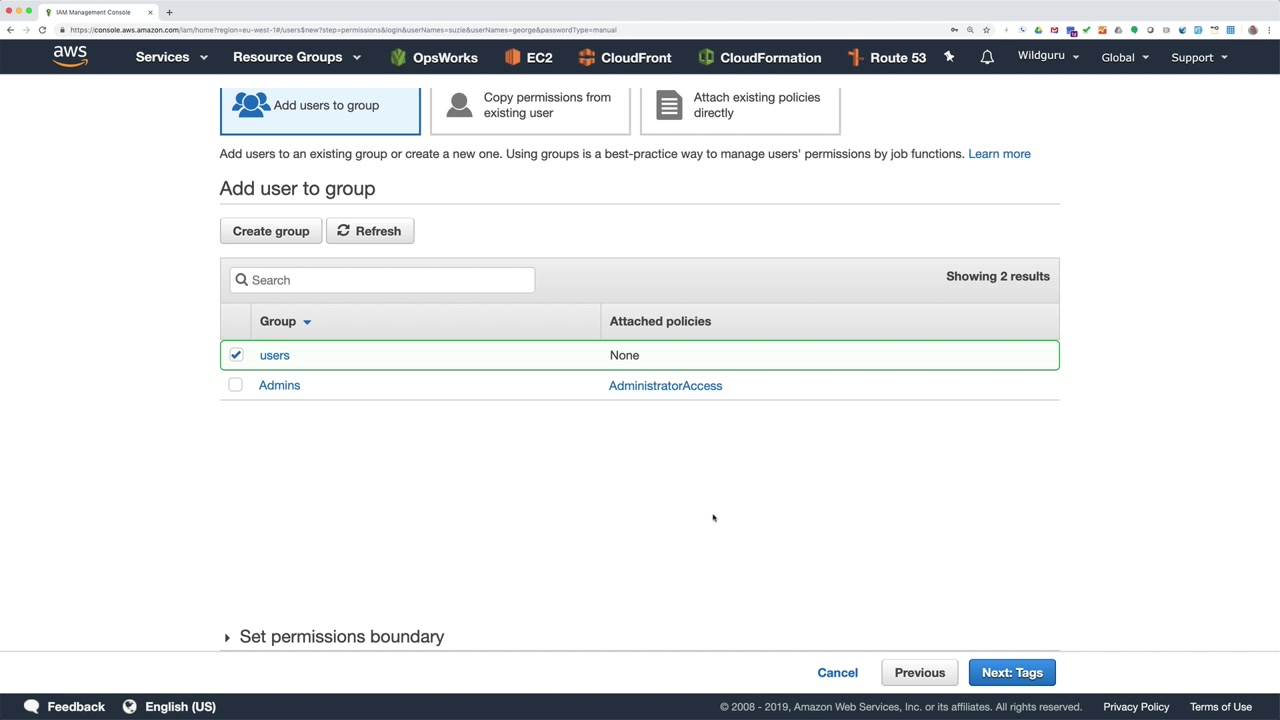The width and height of the screenshot is (1280, 720).
Task: Click the Attached policies column header
Action: coord(660,321)
